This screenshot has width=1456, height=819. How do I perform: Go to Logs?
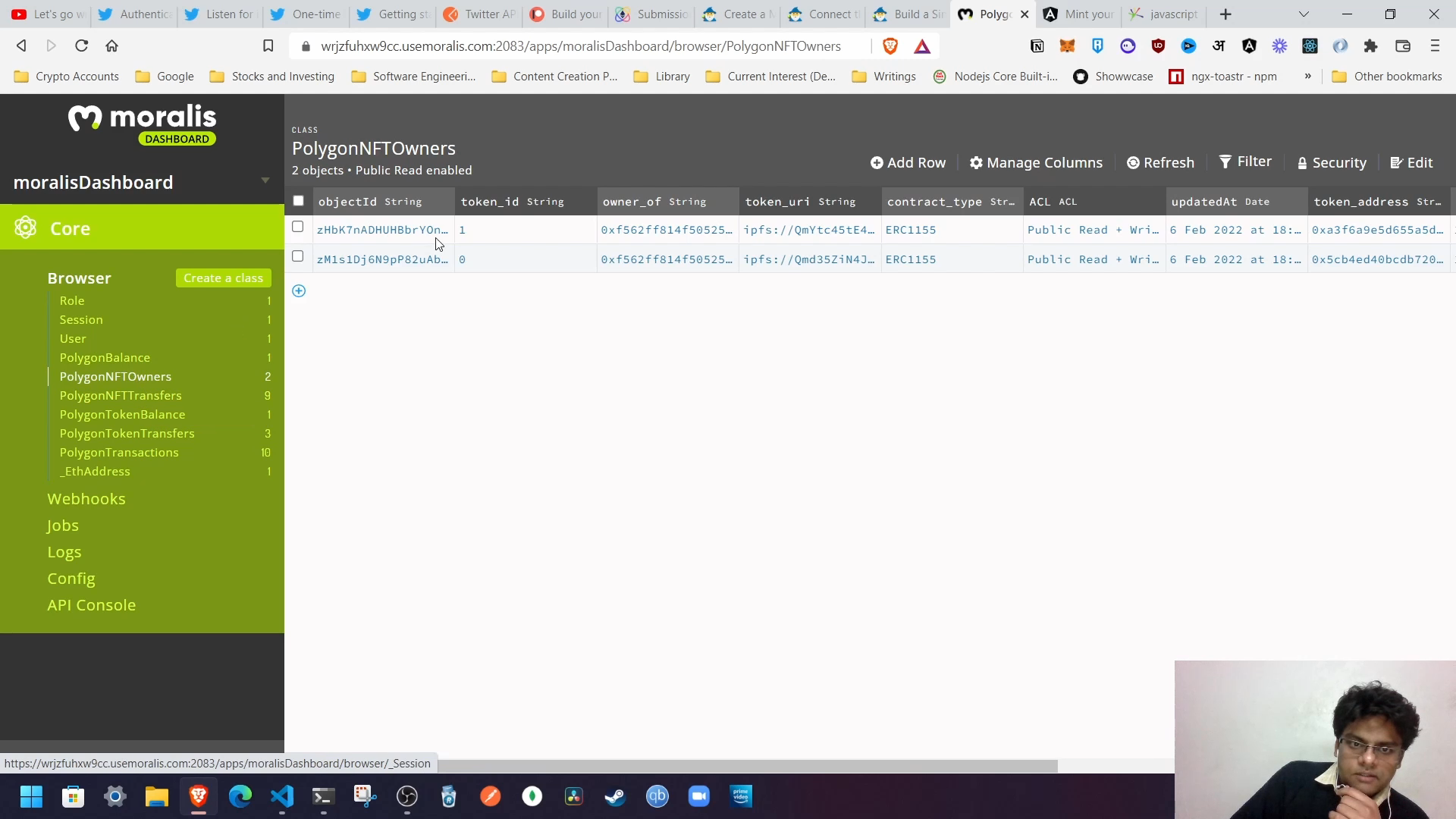click(64, 552)
